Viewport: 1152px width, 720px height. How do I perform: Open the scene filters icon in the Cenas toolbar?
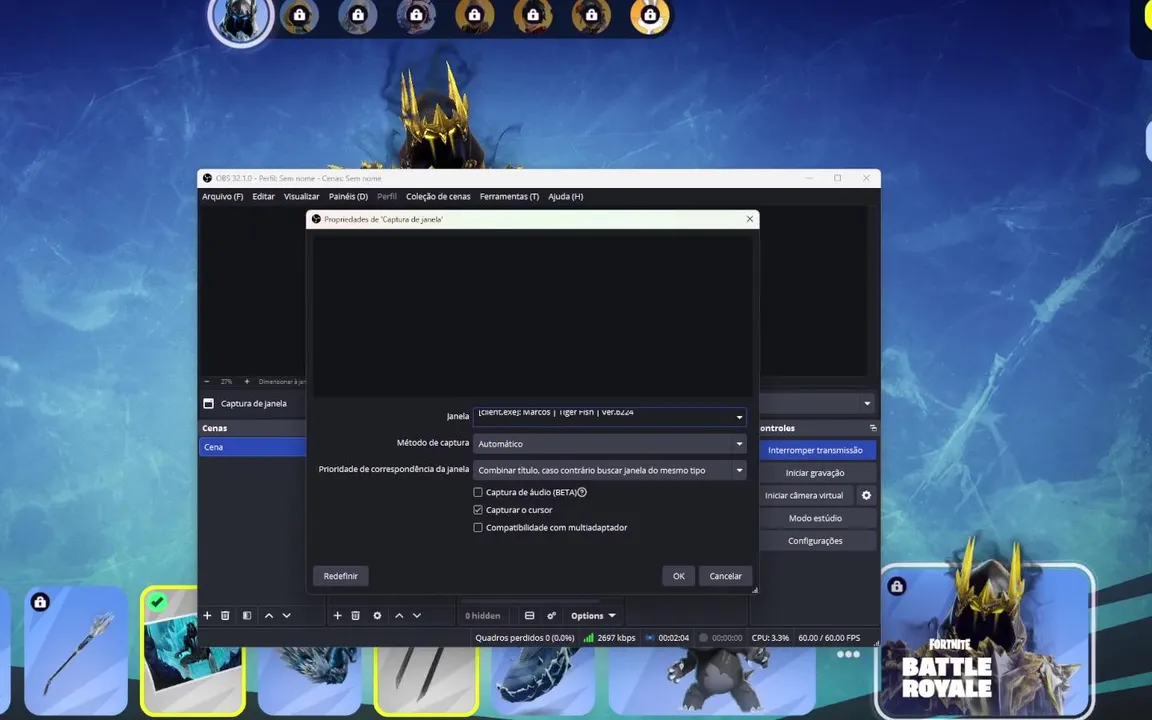[247, 616]
